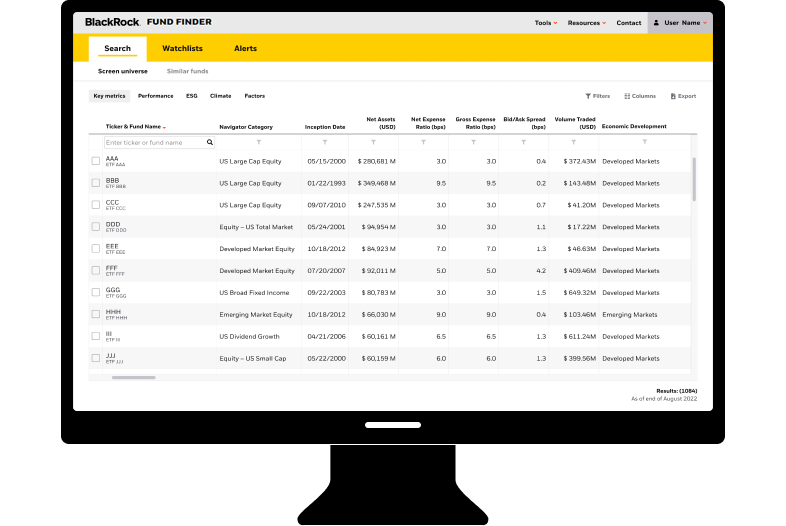Screen dimensions: 786x526
Task: Click the Filters funnel icon
Action: pos(588,96)
